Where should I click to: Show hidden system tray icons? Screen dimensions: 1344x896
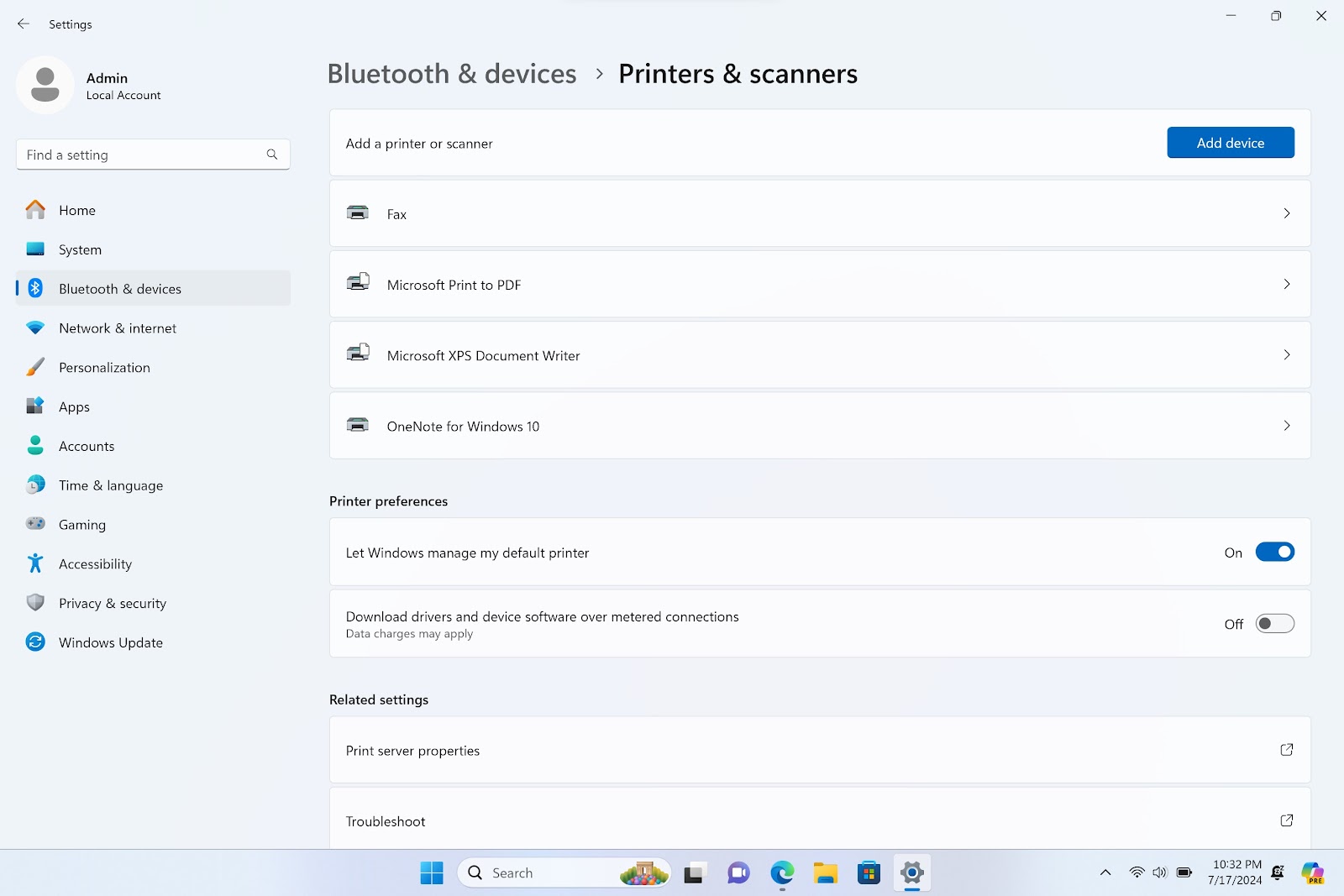pyautogui.click(x=1105, y=873)
